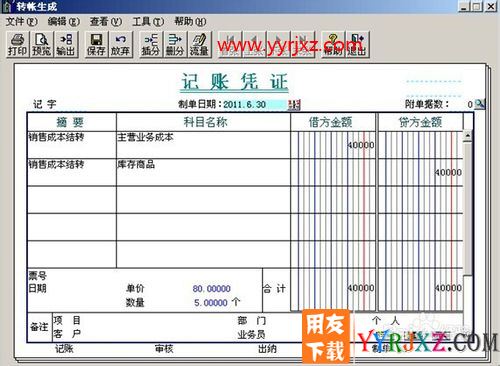Click the 输出 export toolbar icon
500x366 pixels.
coord(66,45)
